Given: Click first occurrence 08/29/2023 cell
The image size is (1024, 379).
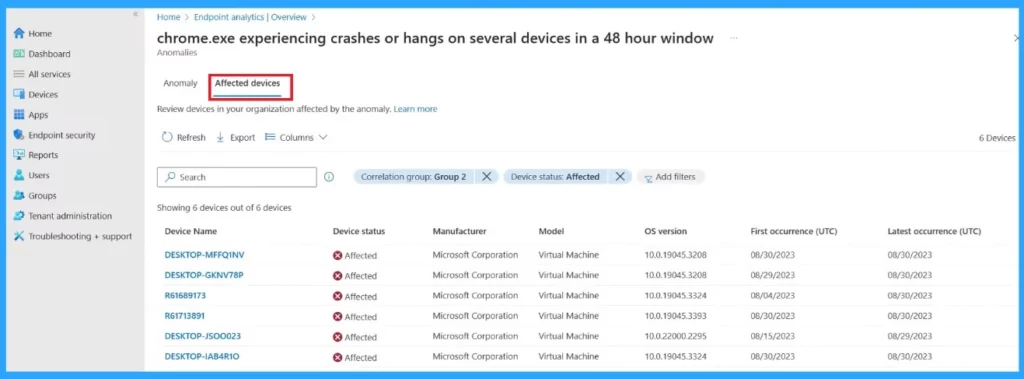Looking at the screenshot, I should (x=773, y=275).
